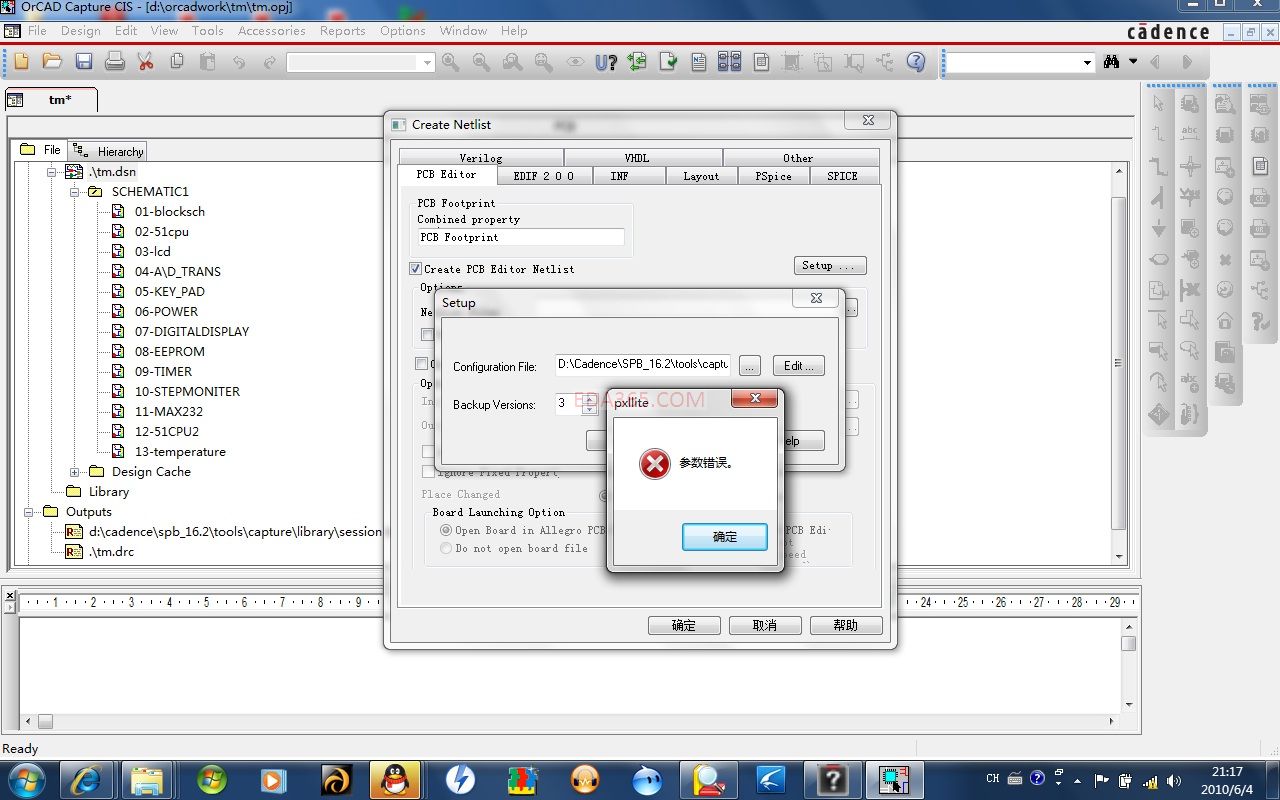This screenshot has width=1280, height=800.
Task: Click the Paste clipboard icon
Action: tap(208, 62)
